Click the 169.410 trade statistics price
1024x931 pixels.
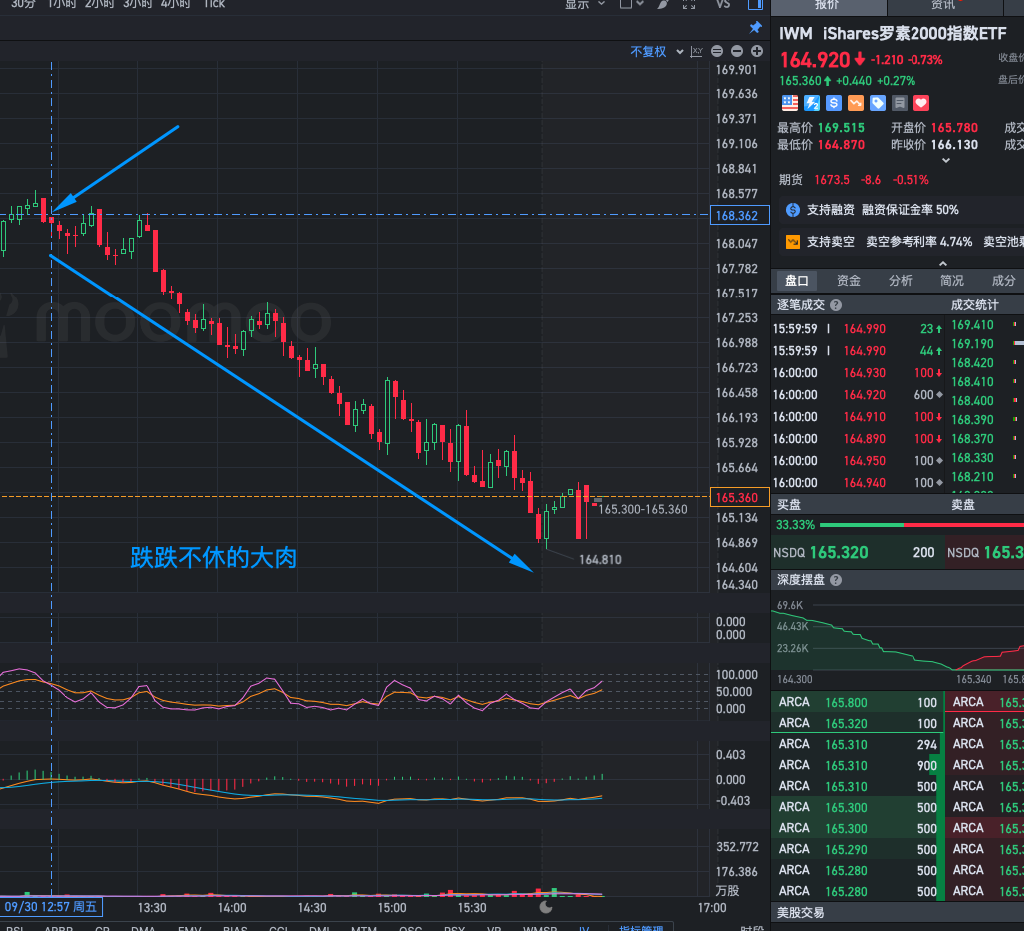(x=972, y=324)
